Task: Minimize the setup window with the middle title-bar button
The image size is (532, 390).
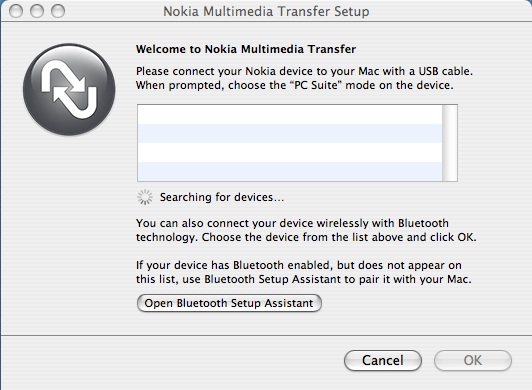Action: (37, 11)
